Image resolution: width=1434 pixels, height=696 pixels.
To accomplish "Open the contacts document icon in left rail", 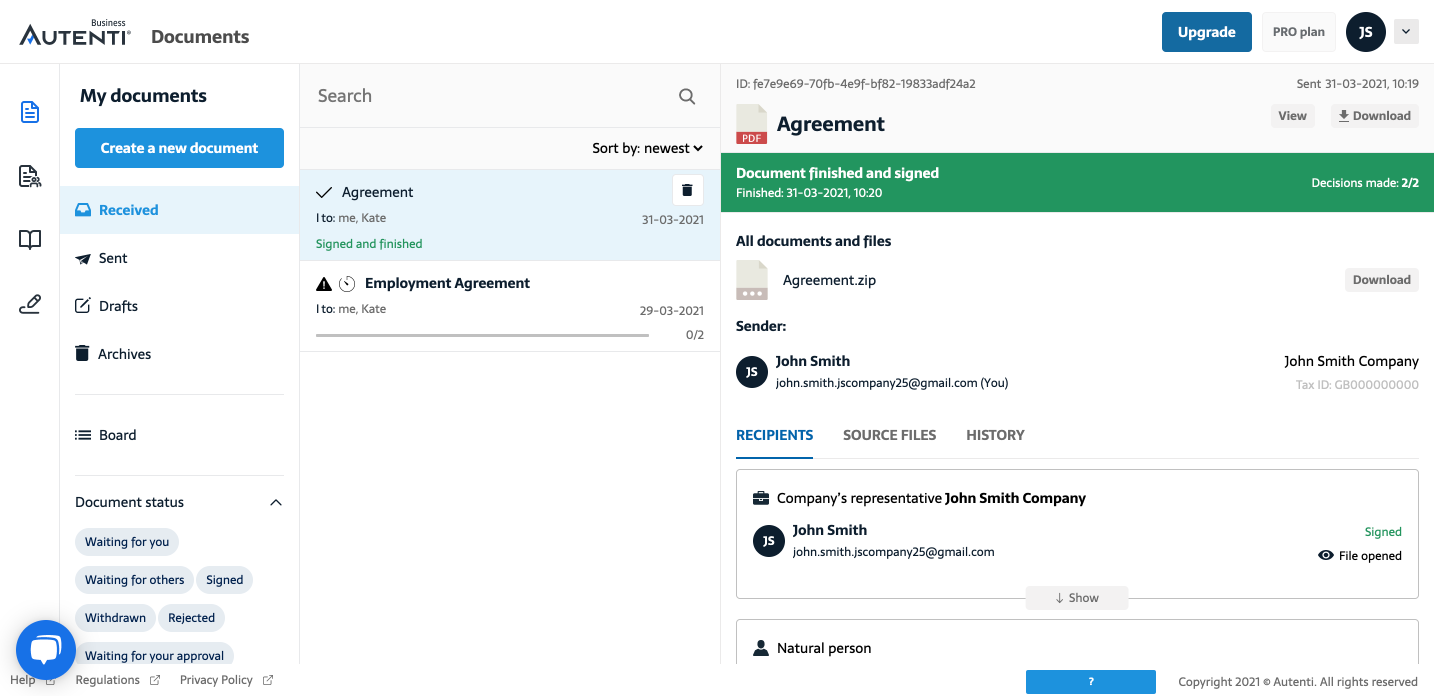I will (30, 177).
